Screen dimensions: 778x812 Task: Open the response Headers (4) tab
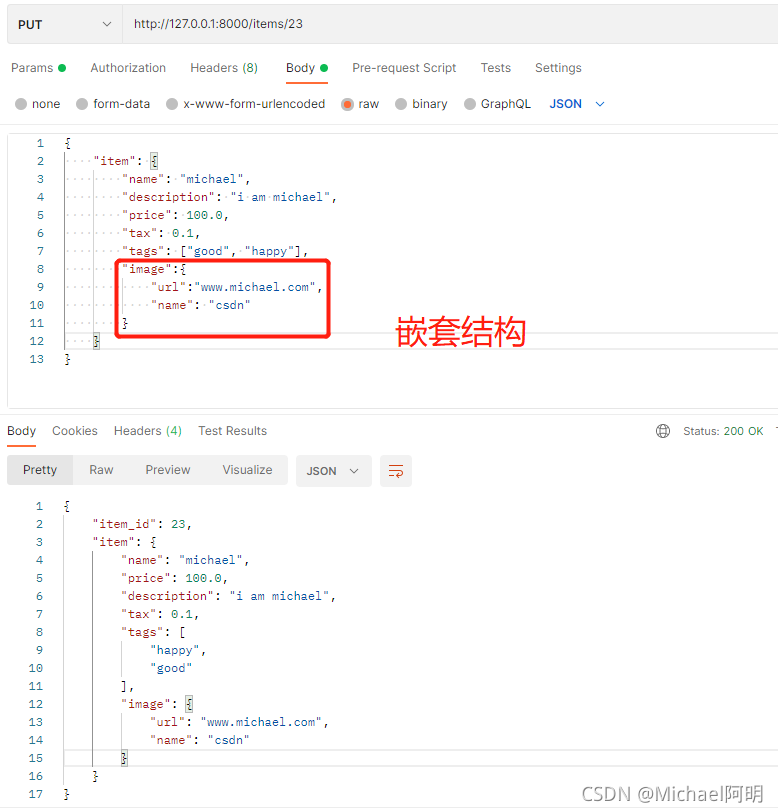[x=148, y=431]
